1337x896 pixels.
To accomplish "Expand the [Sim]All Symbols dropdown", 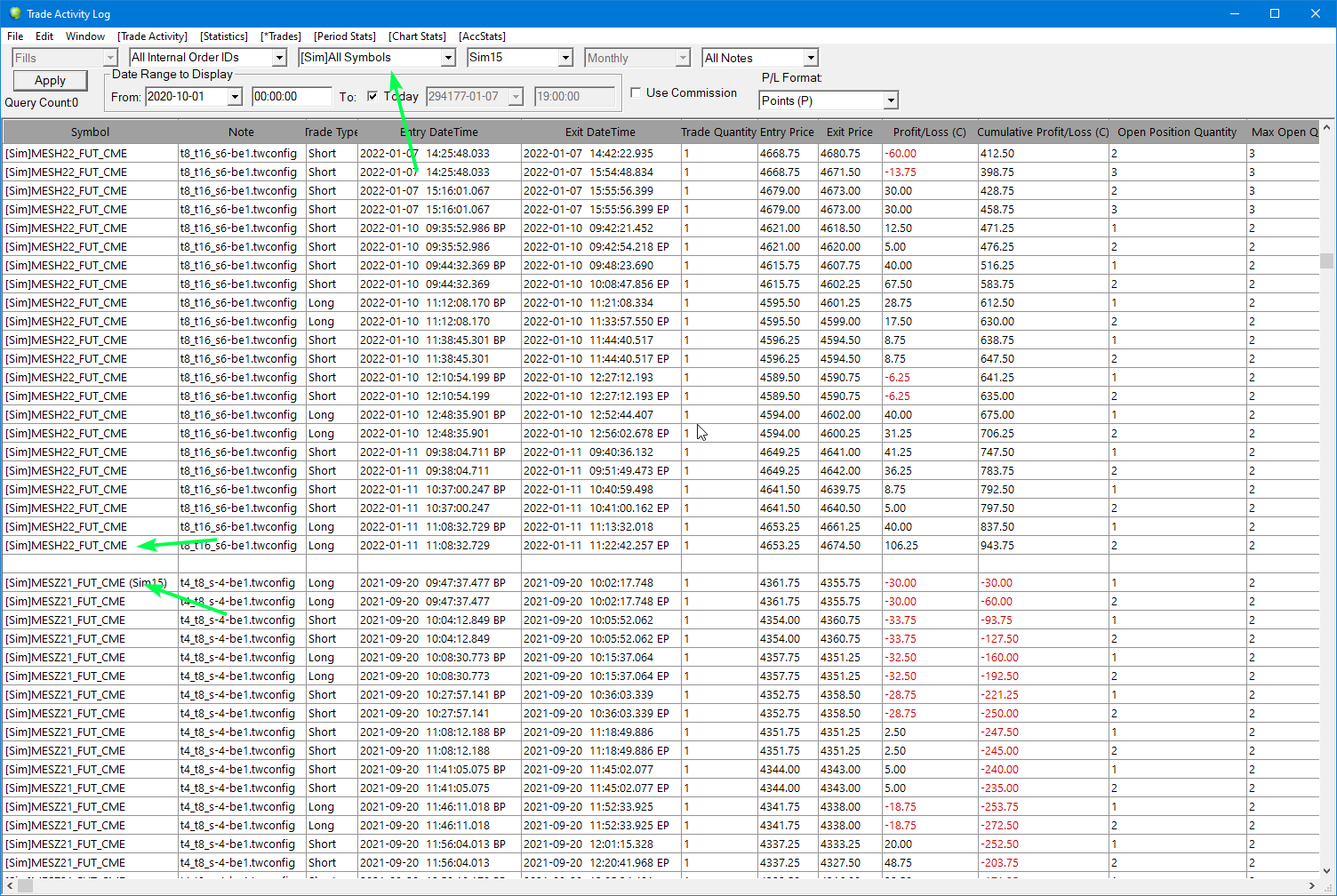I will click(448, 58).
